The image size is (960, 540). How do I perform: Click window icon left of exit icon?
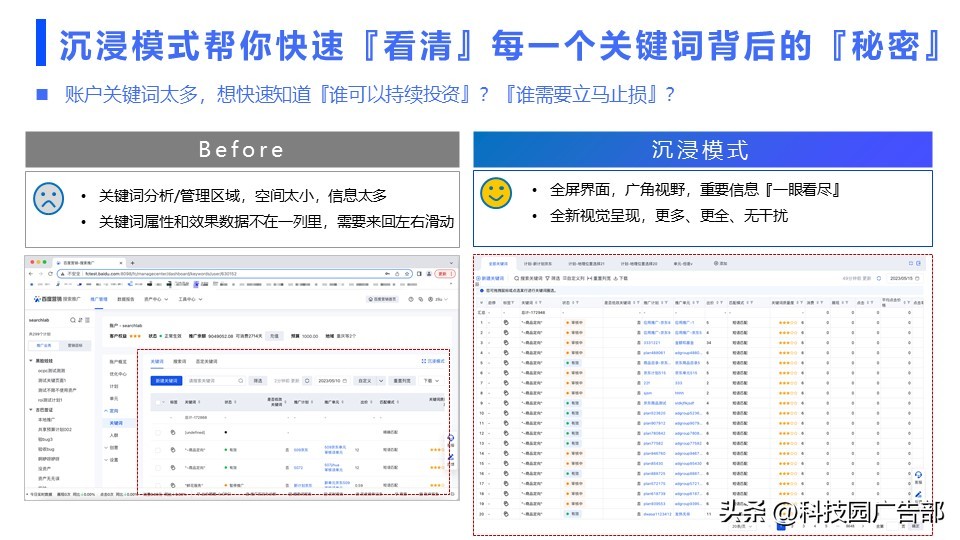pos(911,263)
